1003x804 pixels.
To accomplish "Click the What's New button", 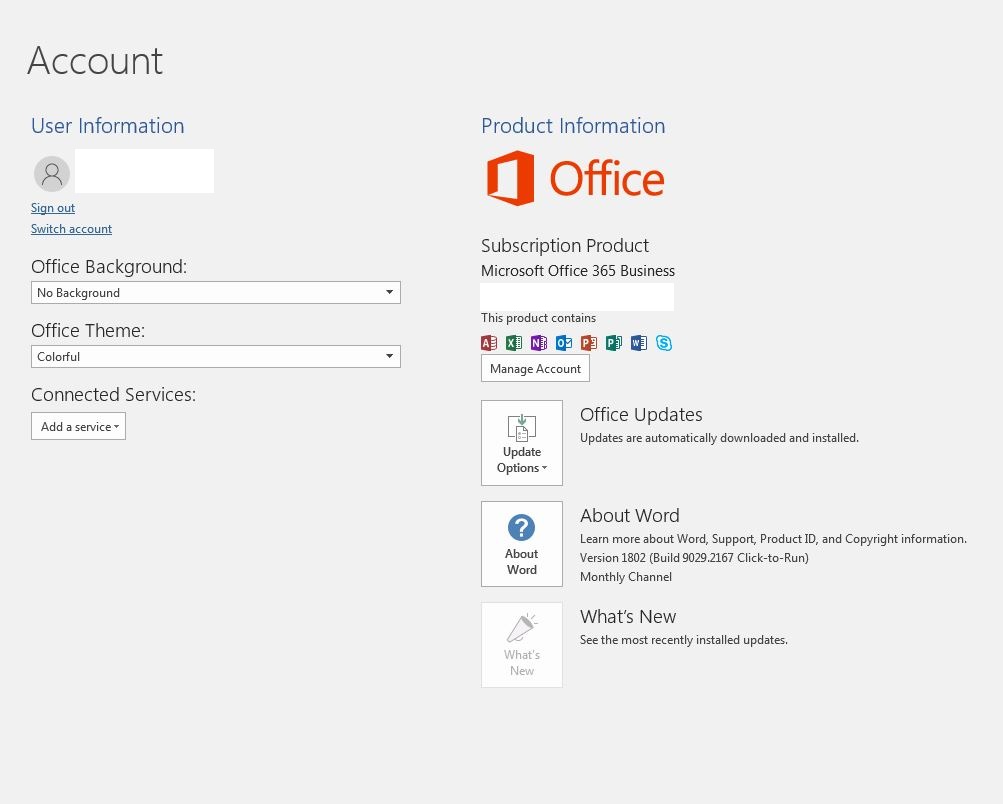I will click(x=522, y=645).
